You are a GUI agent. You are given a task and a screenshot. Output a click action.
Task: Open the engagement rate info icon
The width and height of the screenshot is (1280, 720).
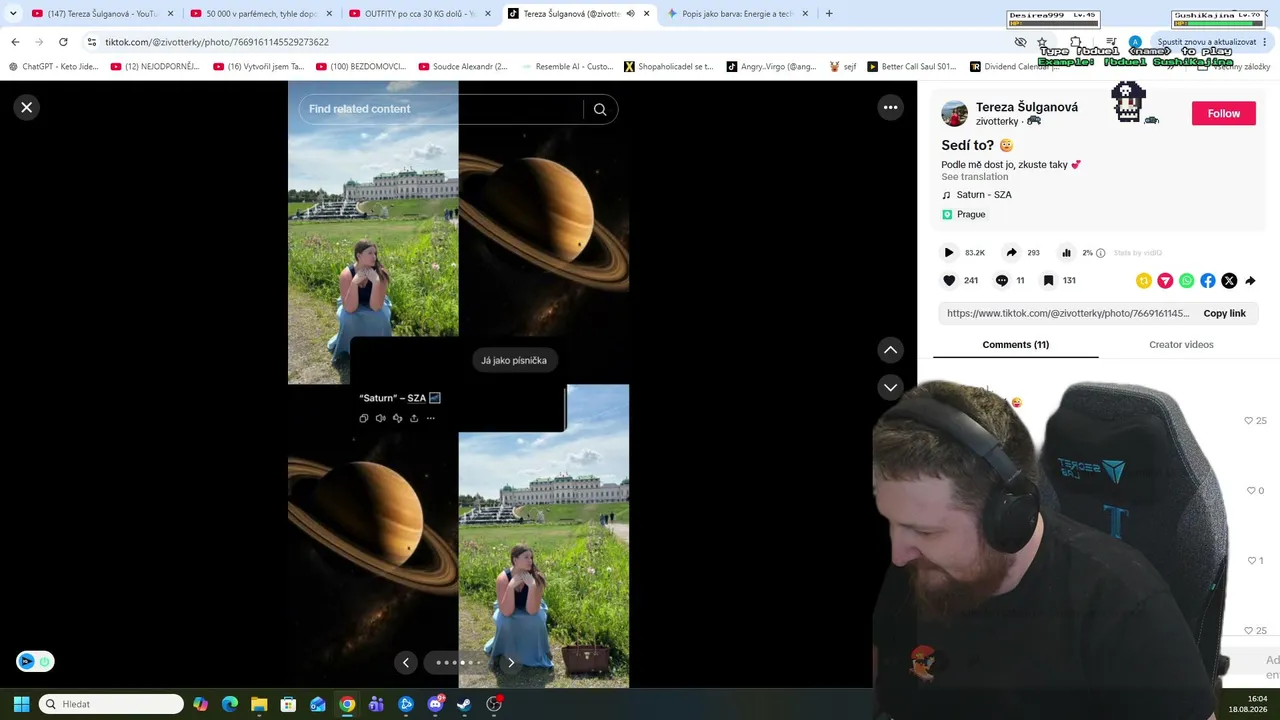[1101, 253]
